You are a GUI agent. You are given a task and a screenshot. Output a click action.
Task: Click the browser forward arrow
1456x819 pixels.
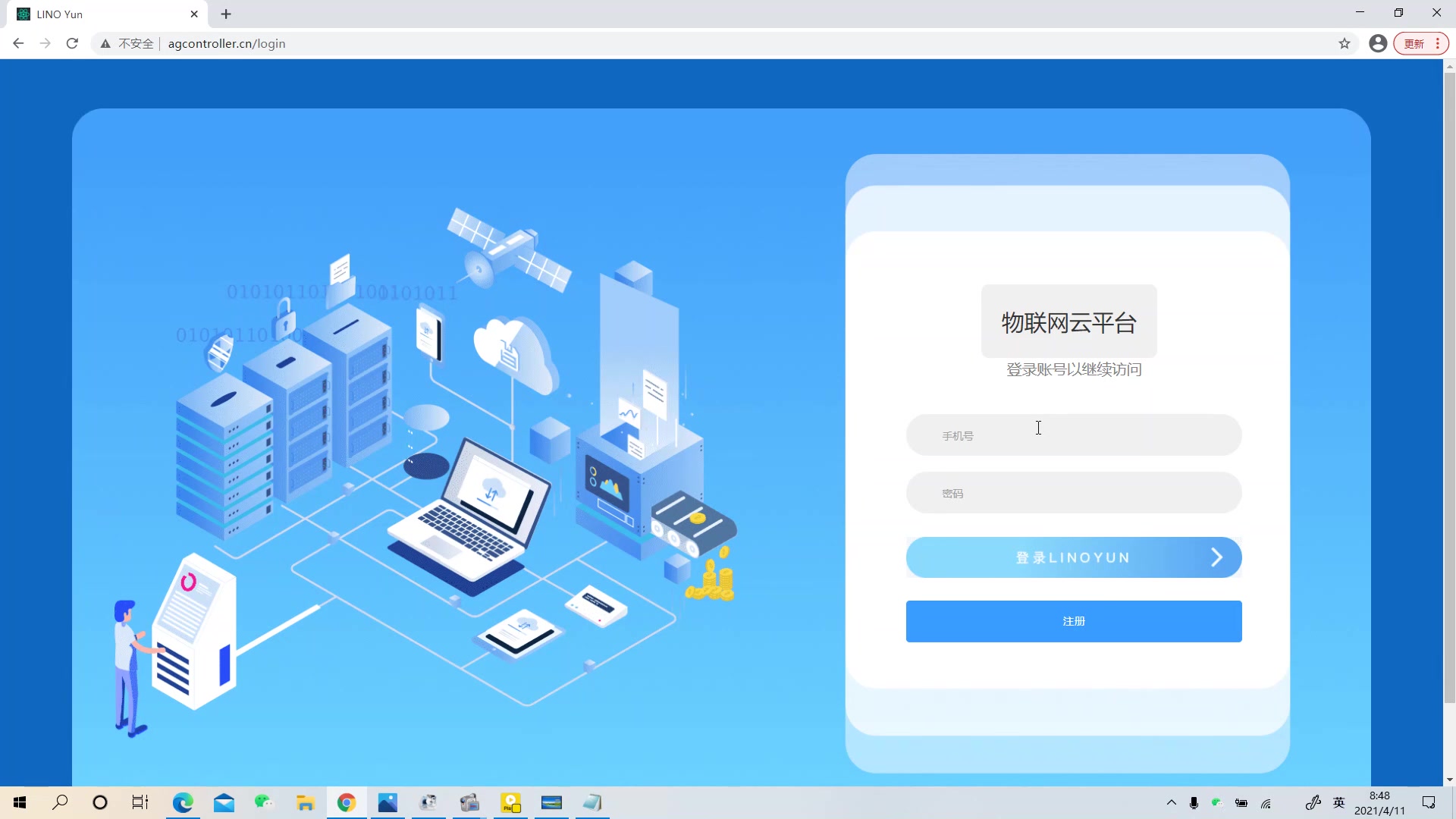[x=45, y=43]
